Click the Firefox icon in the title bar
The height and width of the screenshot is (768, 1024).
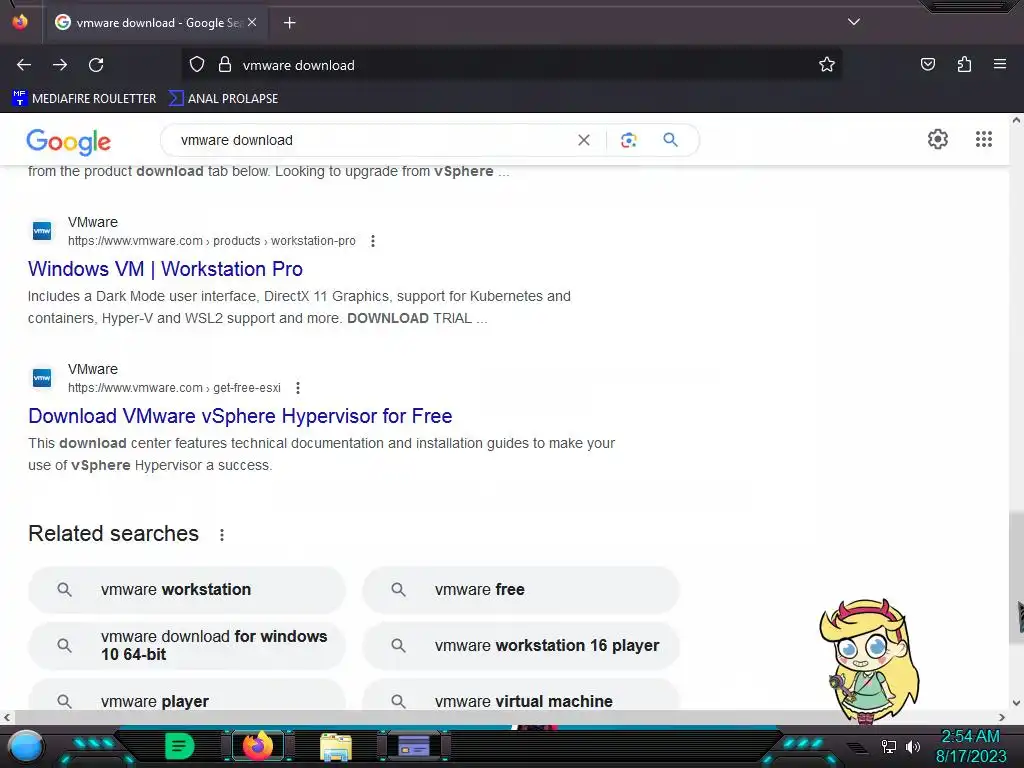[x=20, y=22]
